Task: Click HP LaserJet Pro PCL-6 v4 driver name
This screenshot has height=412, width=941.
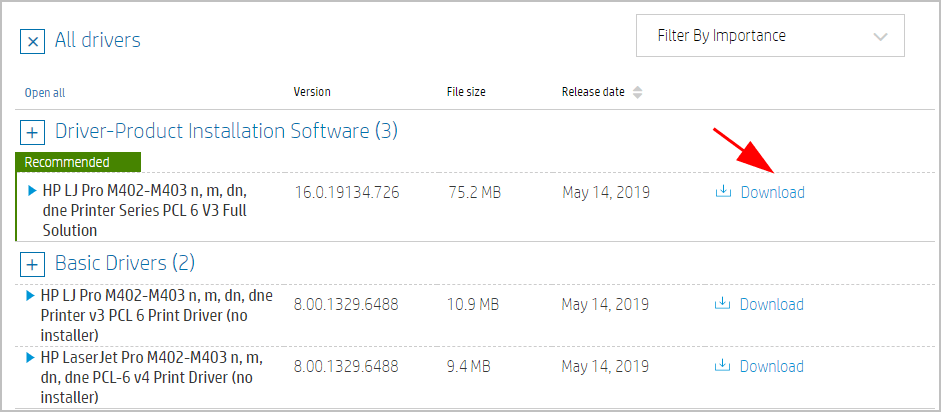Action: tap(152, 377)
